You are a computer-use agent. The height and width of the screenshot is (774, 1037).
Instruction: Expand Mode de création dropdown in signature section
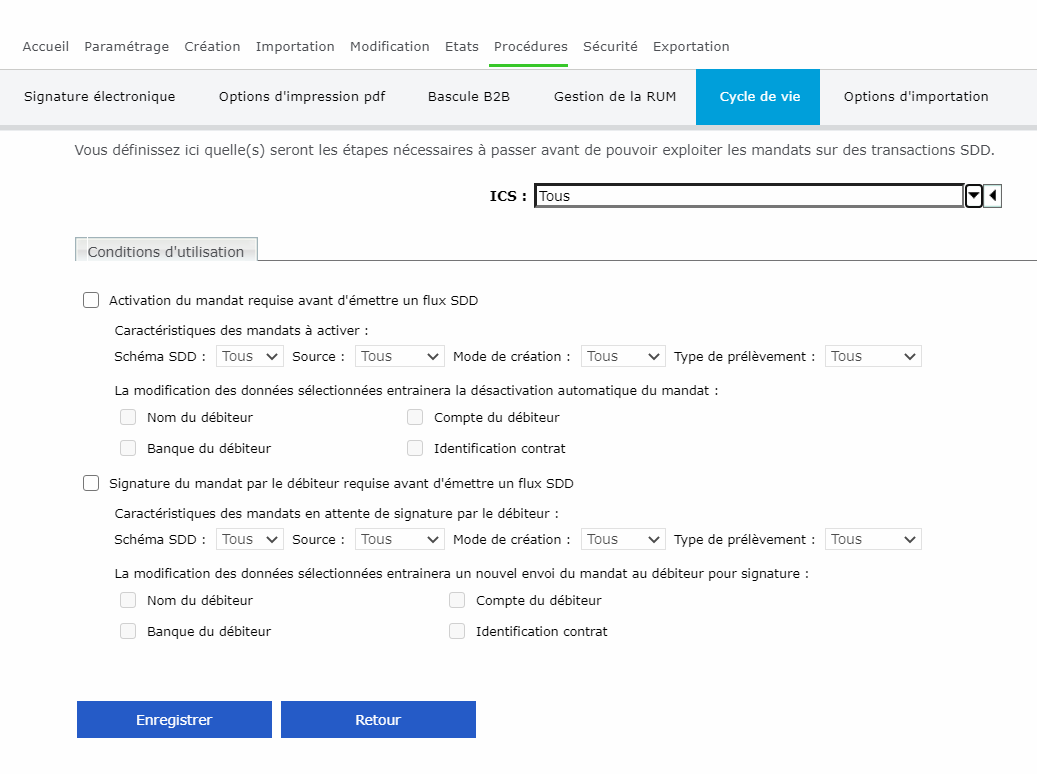(622, 539)
